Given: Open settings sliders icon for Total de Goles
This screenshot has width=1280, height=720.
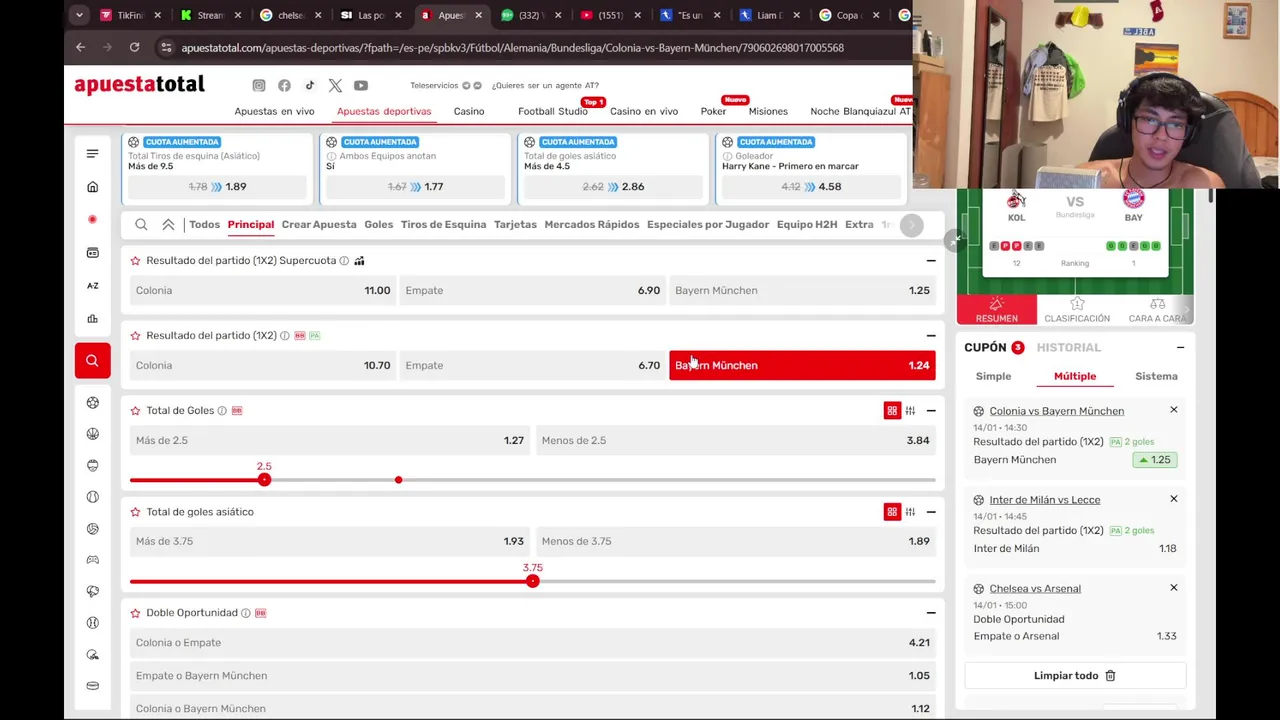Looking at the screenshot, I should point(910,411).
